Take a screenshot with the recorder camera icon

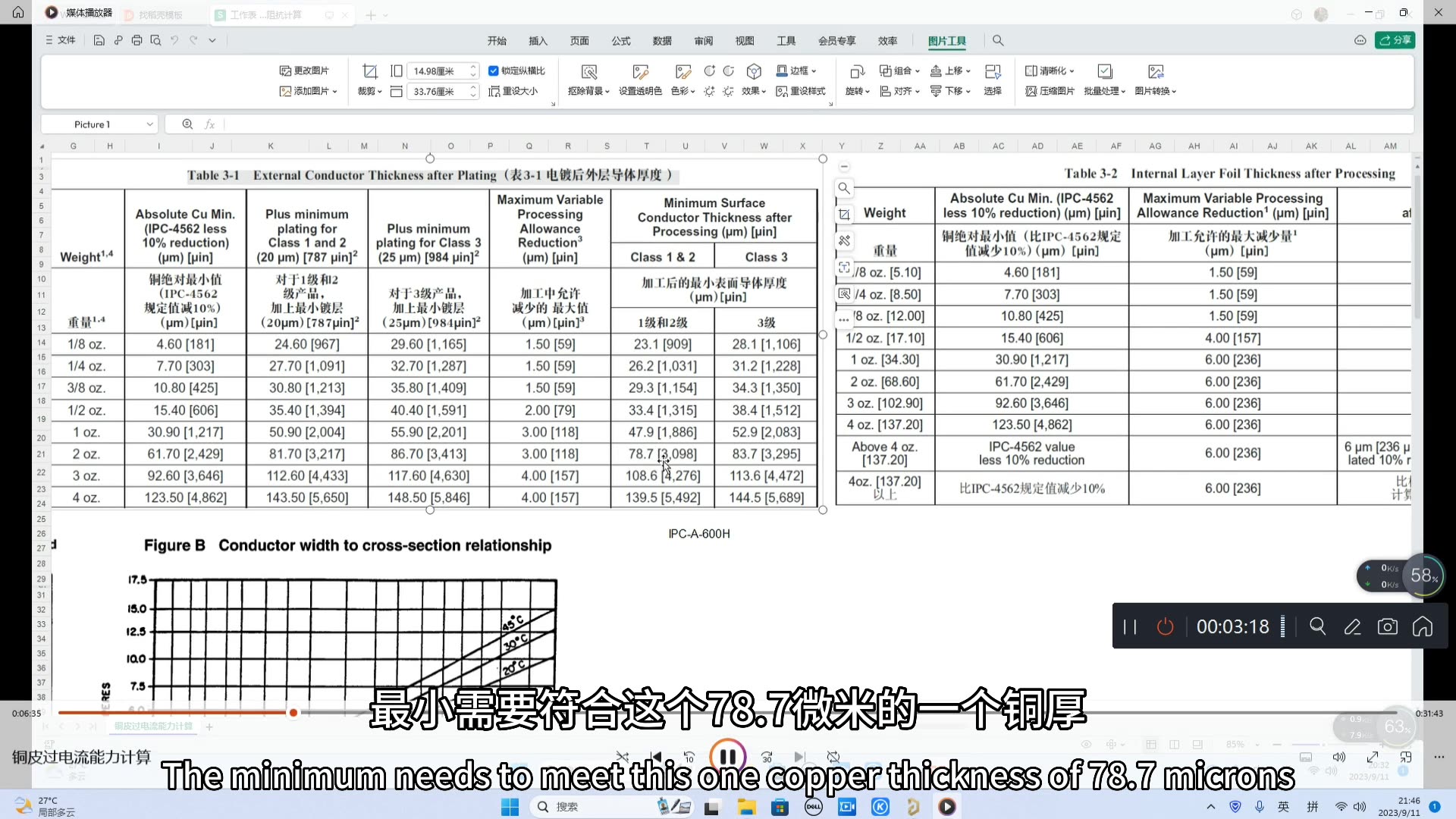pyautogui.click(x=1388, y=626)
